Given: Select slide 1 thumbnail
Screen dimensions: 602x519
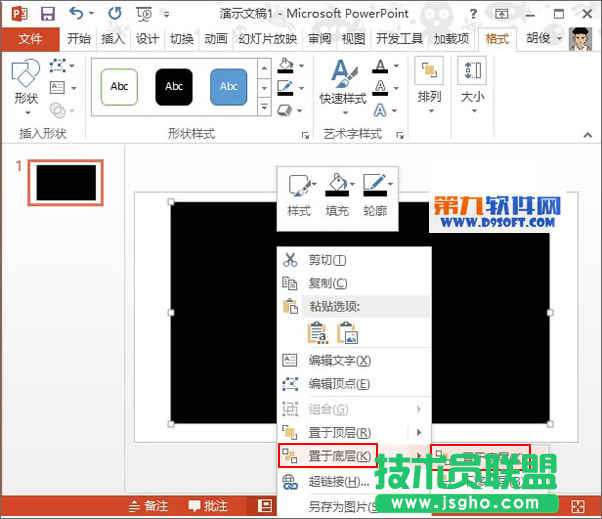Looking at the screenshot, I should 66,183.
